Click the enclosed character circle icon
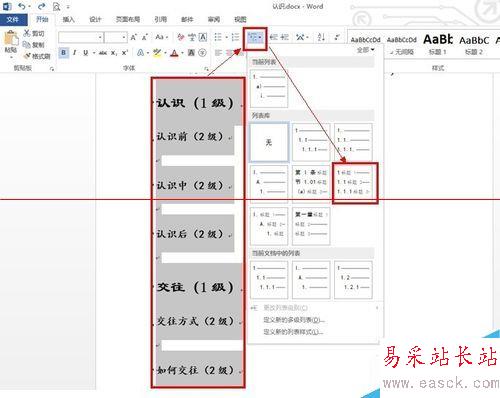 tap(202, 53)
